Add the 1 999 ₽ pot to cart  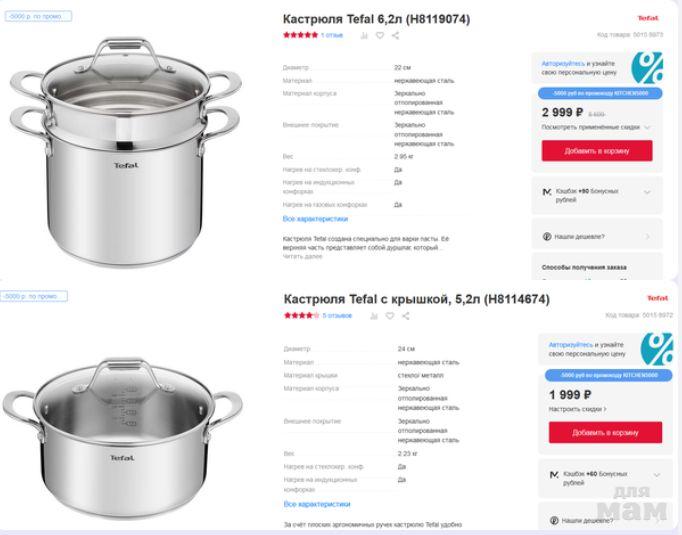click(x=605, y=433)
